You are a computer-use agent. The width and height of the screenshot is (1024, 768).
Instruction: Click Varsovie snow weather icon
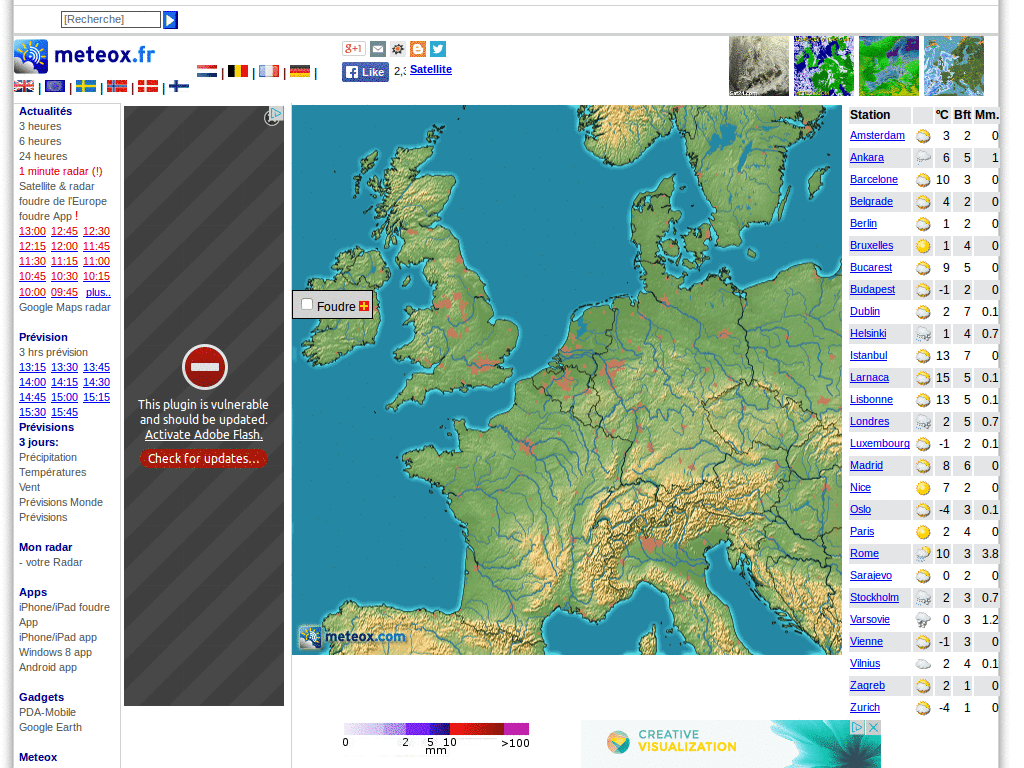923,620
